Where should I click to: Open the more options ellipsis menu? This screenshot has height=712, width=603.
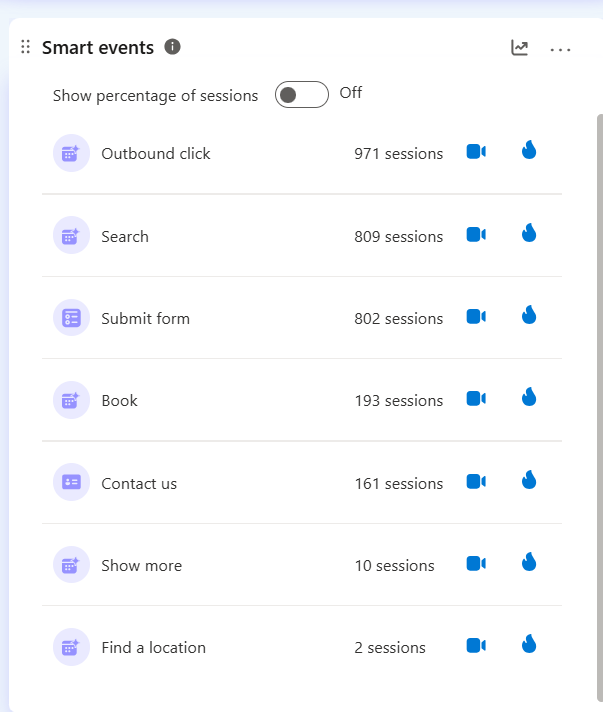pyautogui.click(x=560, y=49)
